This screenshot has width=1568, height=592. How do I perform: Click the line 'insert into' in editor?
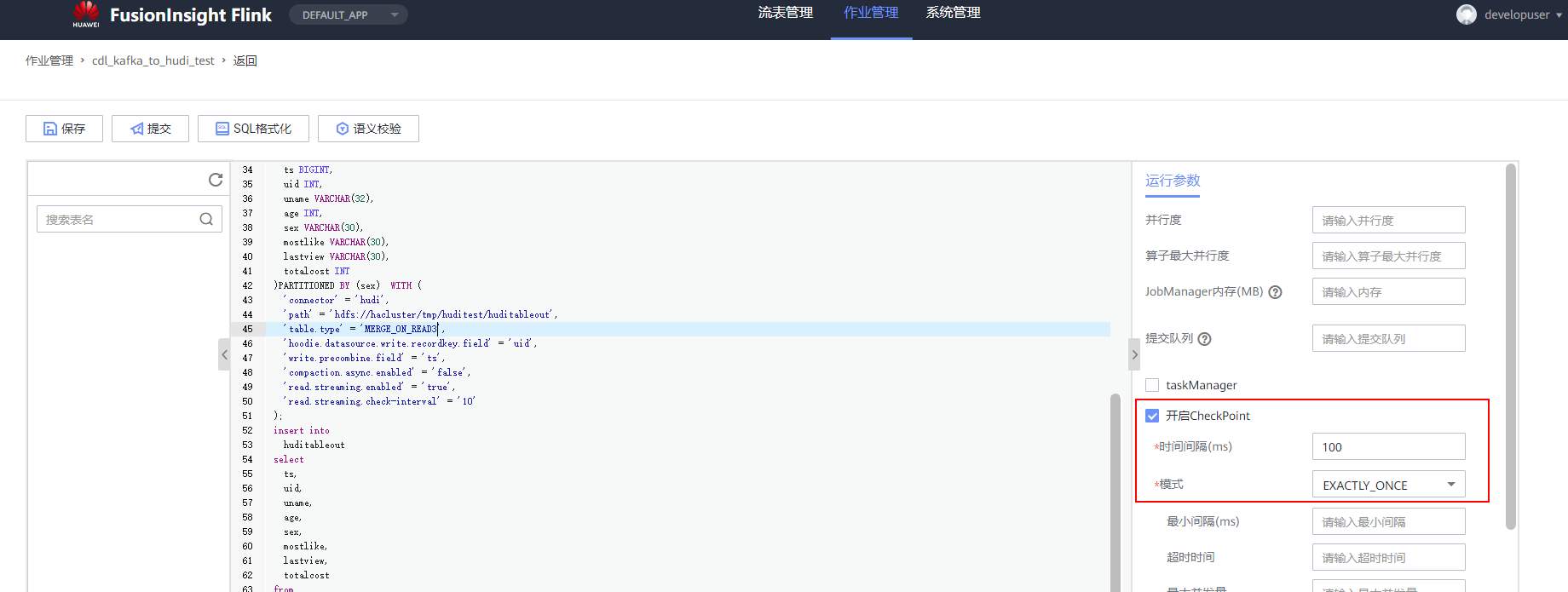(301, 430)
